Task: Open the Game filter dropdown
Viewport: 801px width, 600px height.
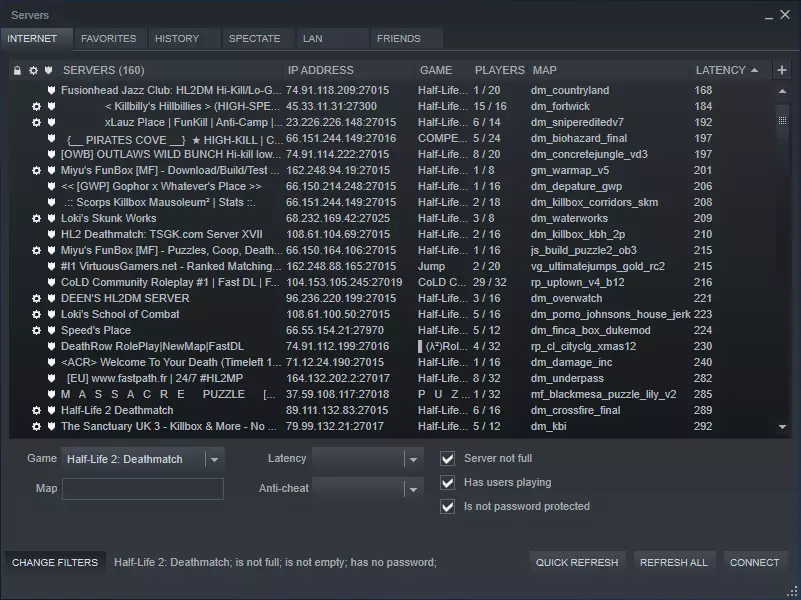Action: (214, 460)
